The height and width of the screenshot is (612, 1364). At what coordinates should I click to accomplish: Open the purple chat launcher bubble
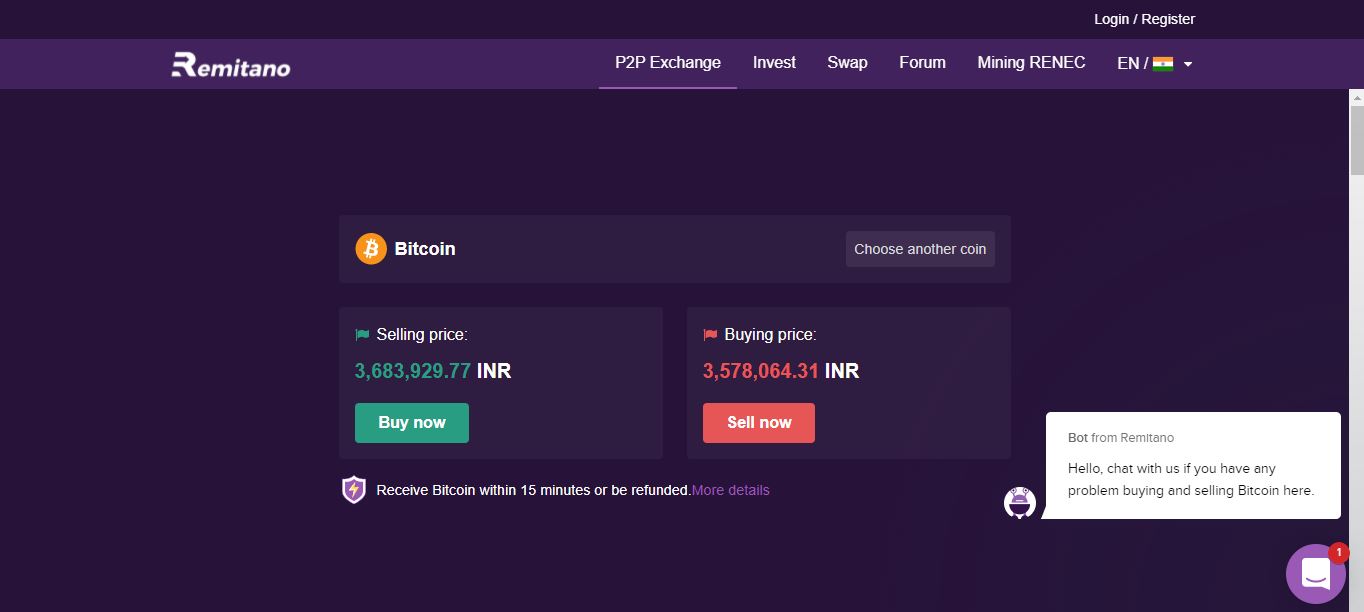tap(1315, 574)
